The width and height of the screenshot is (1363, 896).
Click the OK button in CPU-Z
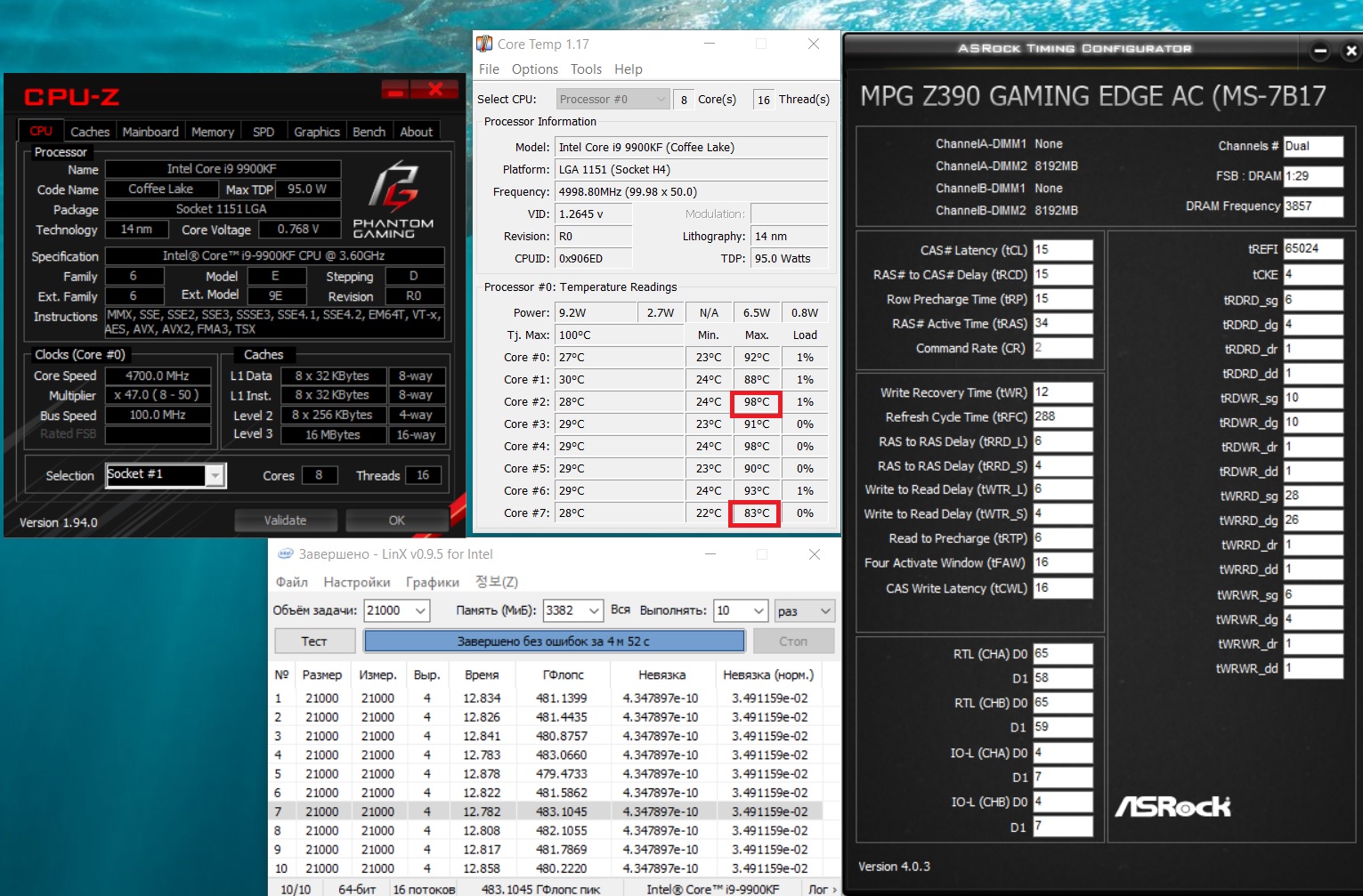click(x=396, y=521)
